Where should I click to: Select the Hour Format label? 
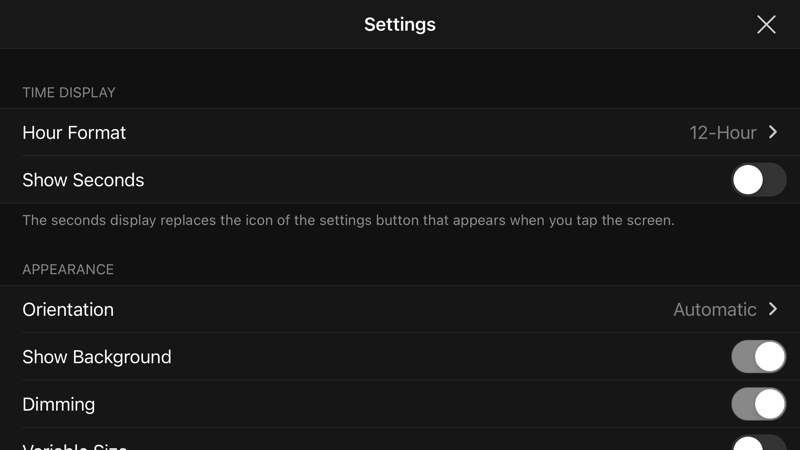point(74,132)
